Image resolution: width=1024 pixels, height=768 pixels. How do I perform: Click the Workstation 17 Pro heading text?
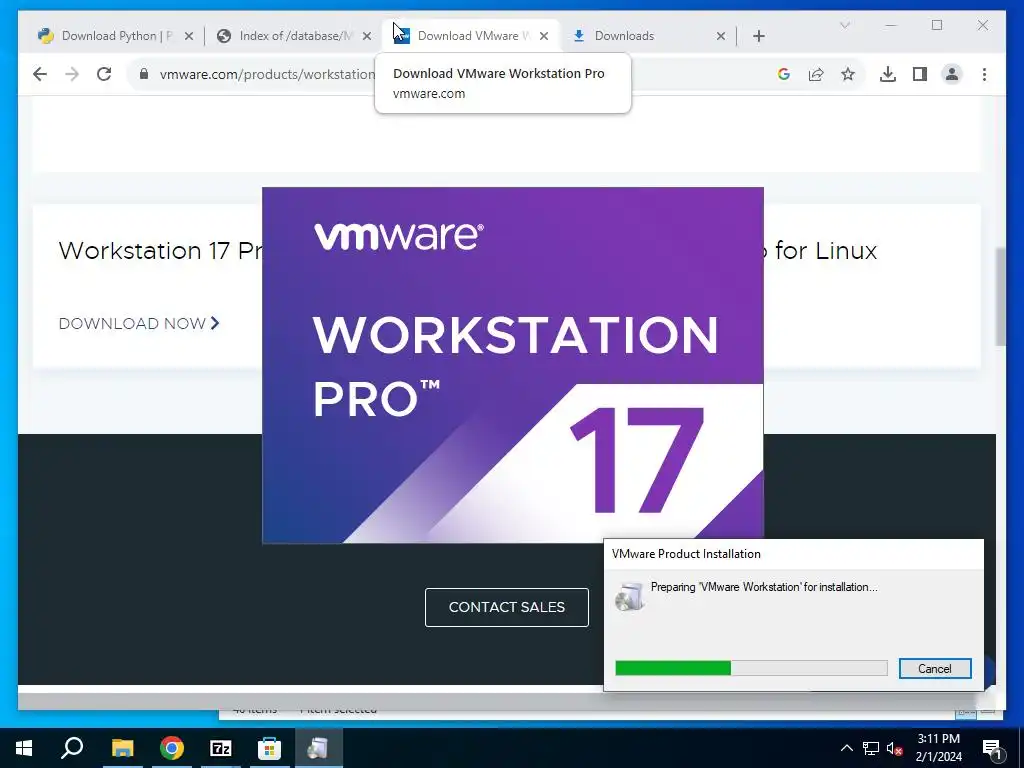pyautogui.click(x=161, y=251)
